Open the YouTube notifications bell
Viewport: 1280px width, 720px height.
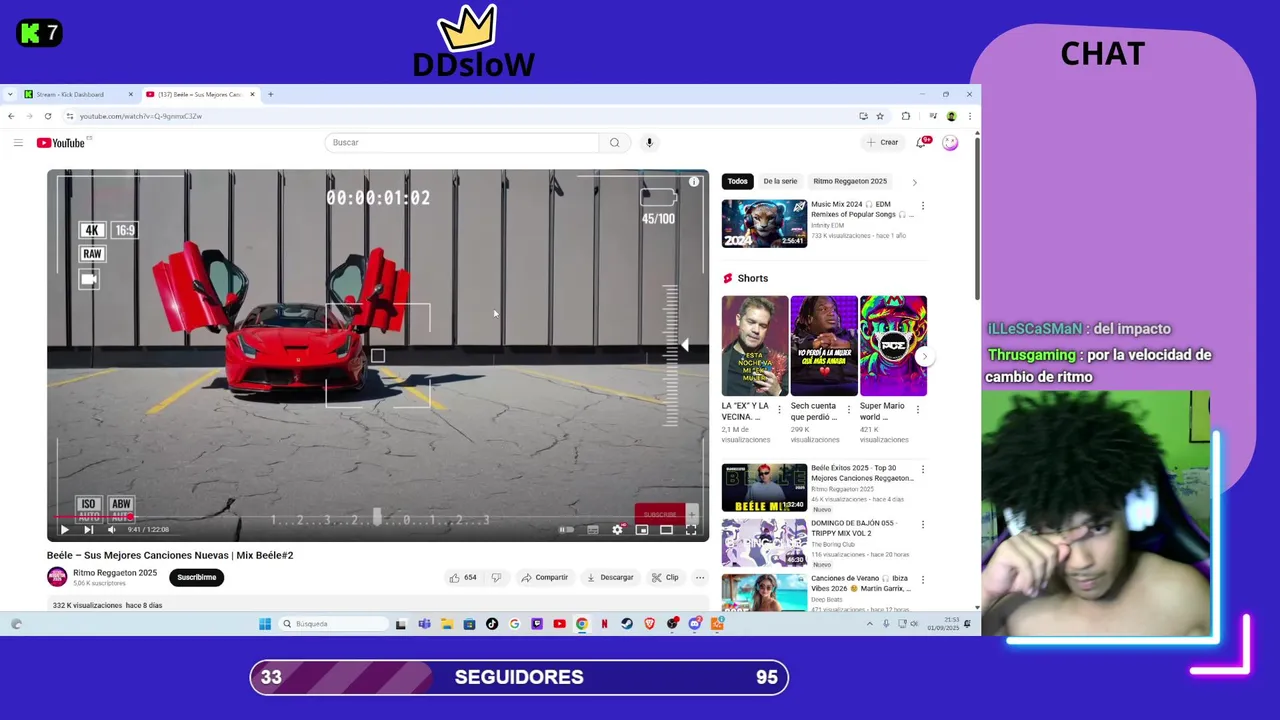[922, 142]
